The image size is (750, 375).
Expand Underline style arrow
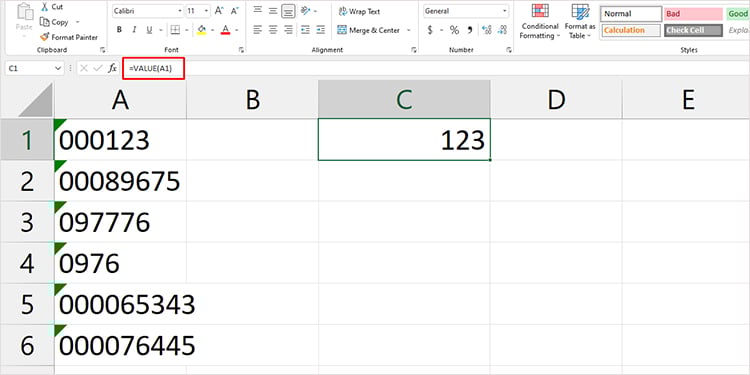pyautogui.click(x=161, y=30)
